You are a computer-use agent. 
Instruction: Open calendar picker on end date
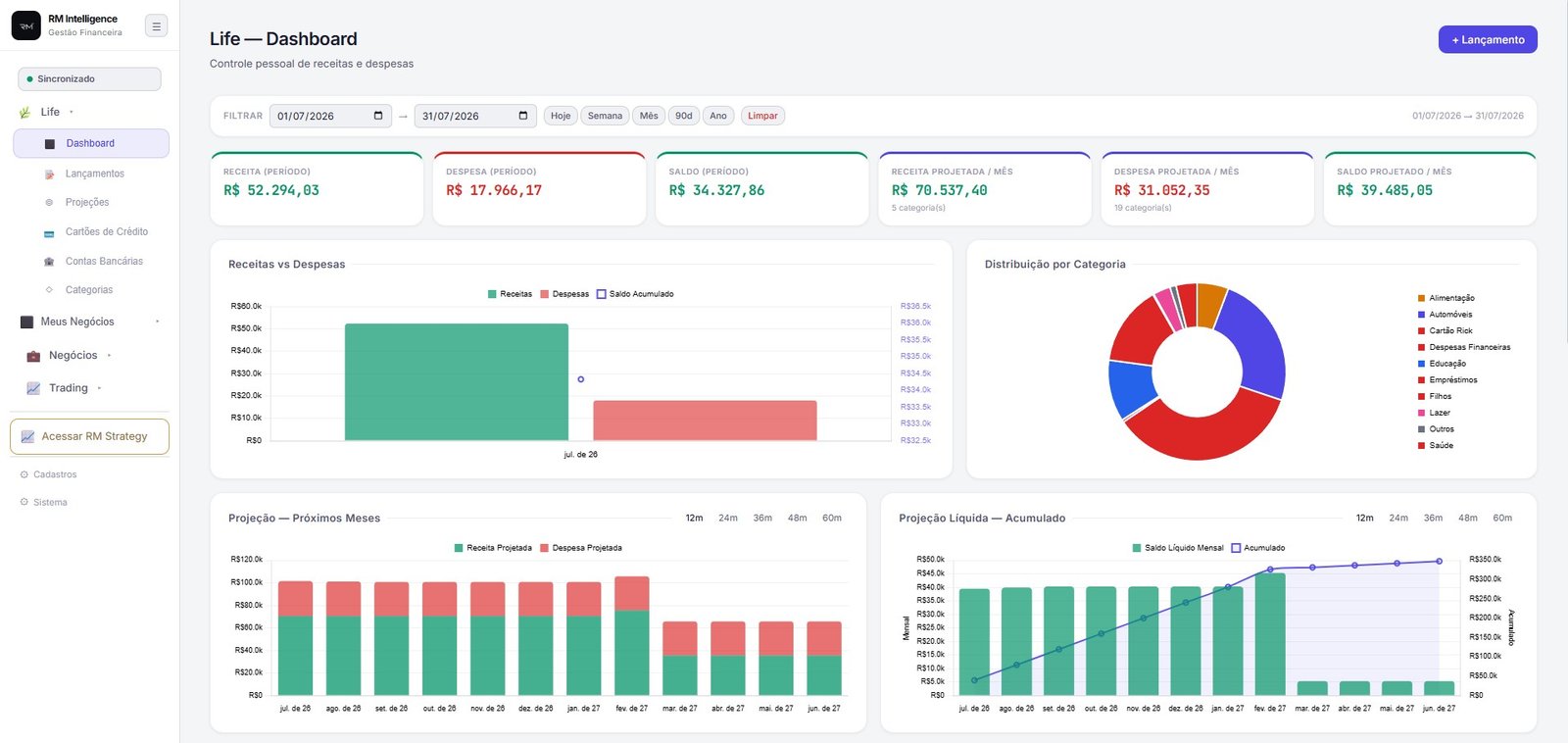(523, 116)
